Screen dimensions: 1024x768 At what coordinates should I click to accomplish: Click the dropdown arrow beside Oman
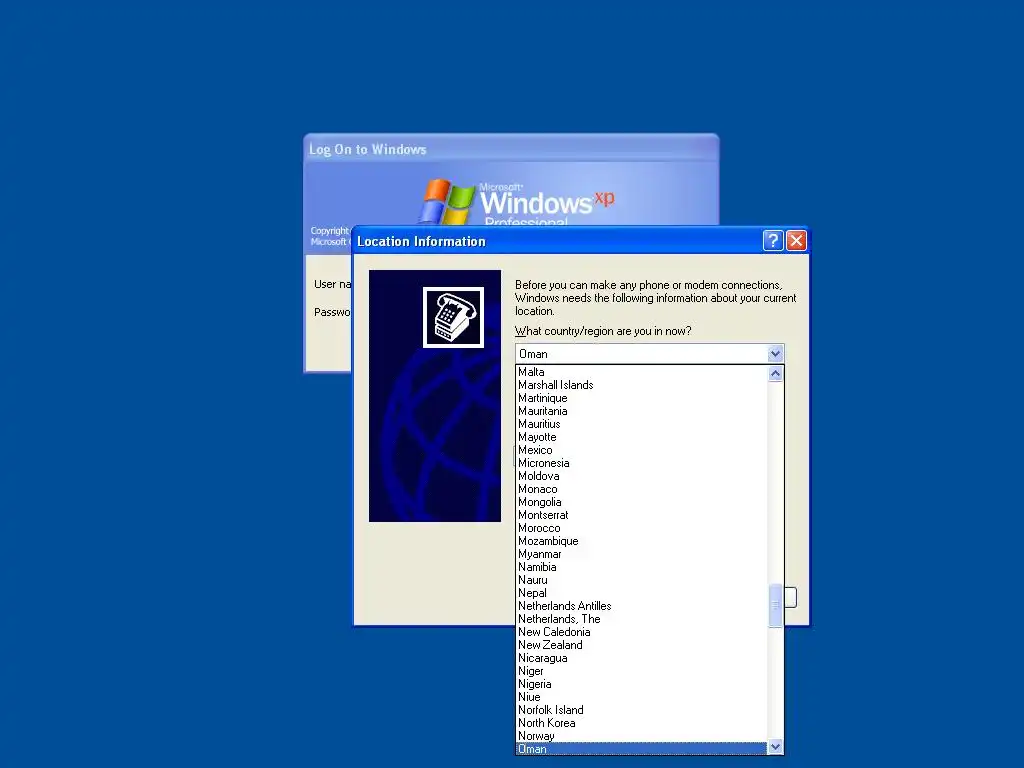775,354
